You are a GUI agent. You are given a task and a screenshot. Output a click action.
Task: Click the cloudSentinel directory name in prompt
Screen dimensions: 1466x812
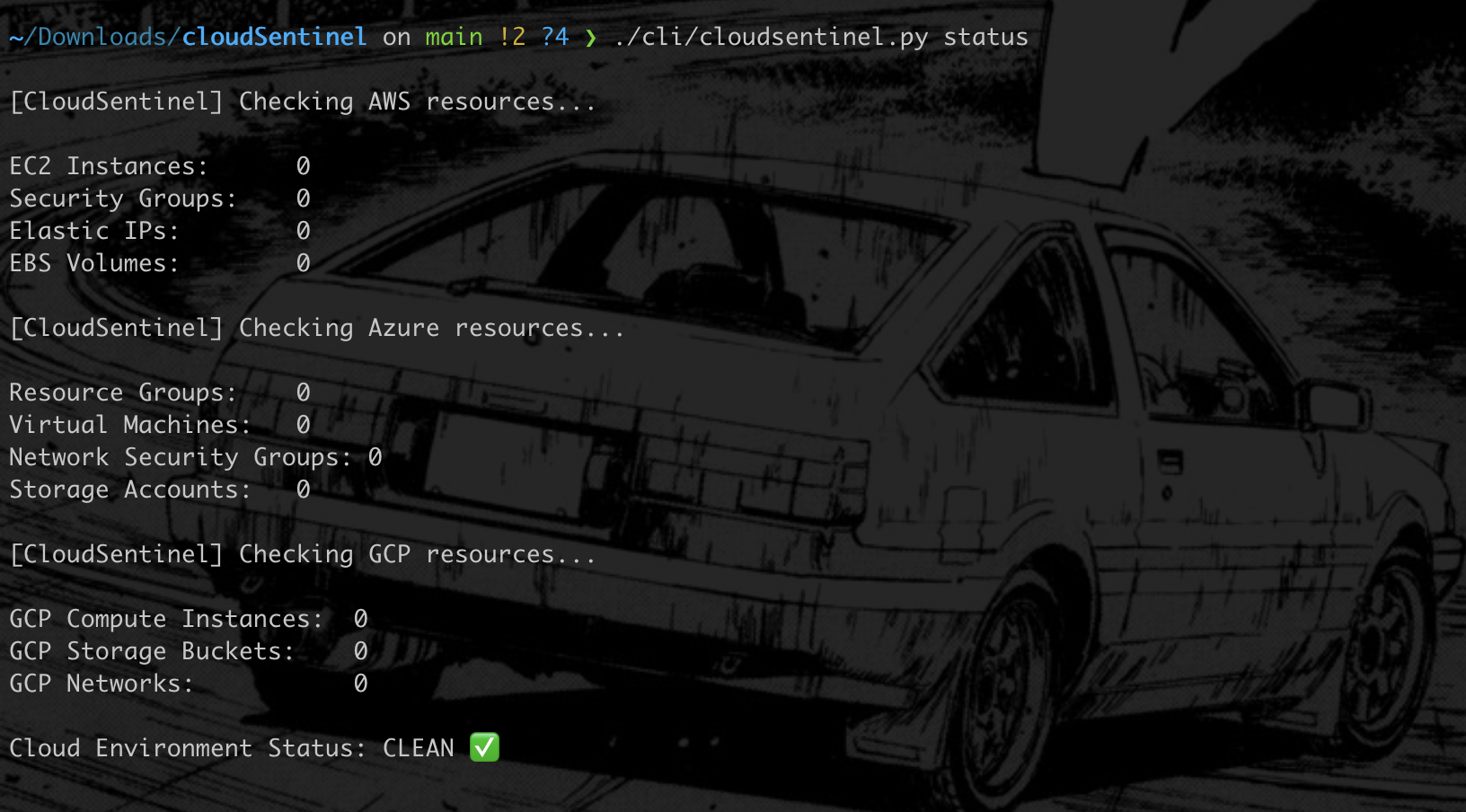pyautogui.click(x=273, y=37)
